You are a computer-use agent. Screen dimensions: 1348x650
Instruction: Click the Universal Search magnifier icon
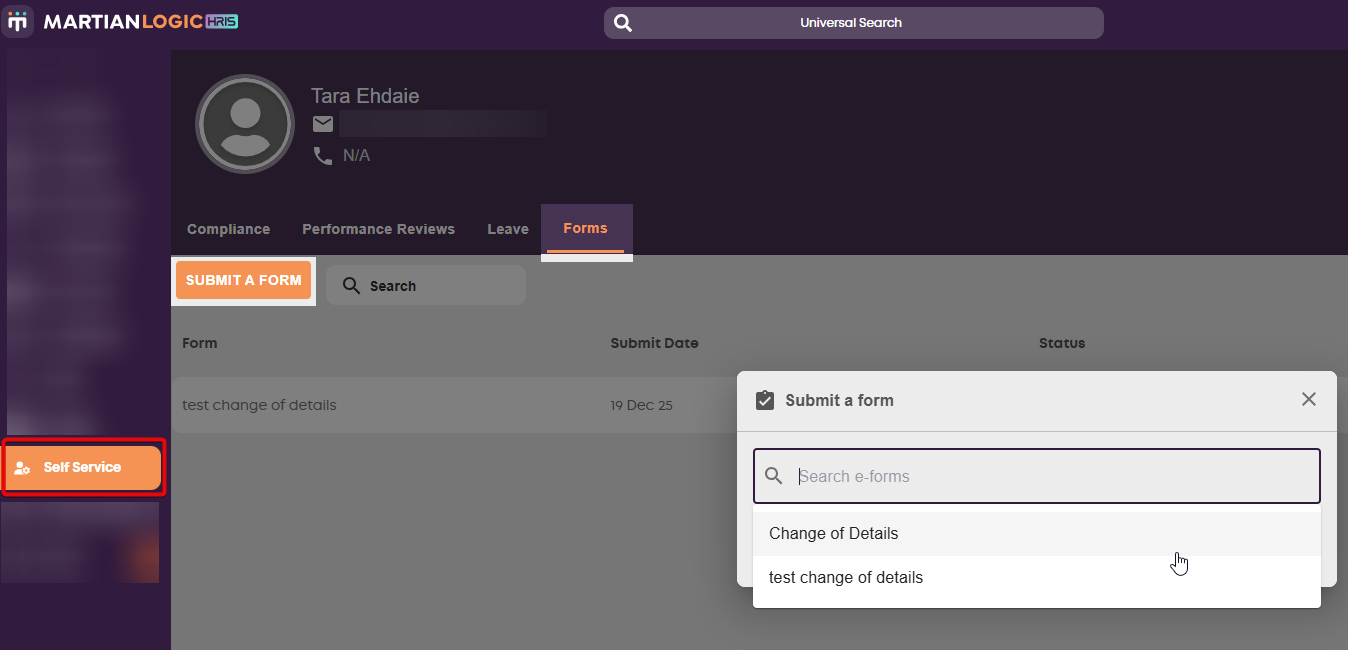click(623, 23)
